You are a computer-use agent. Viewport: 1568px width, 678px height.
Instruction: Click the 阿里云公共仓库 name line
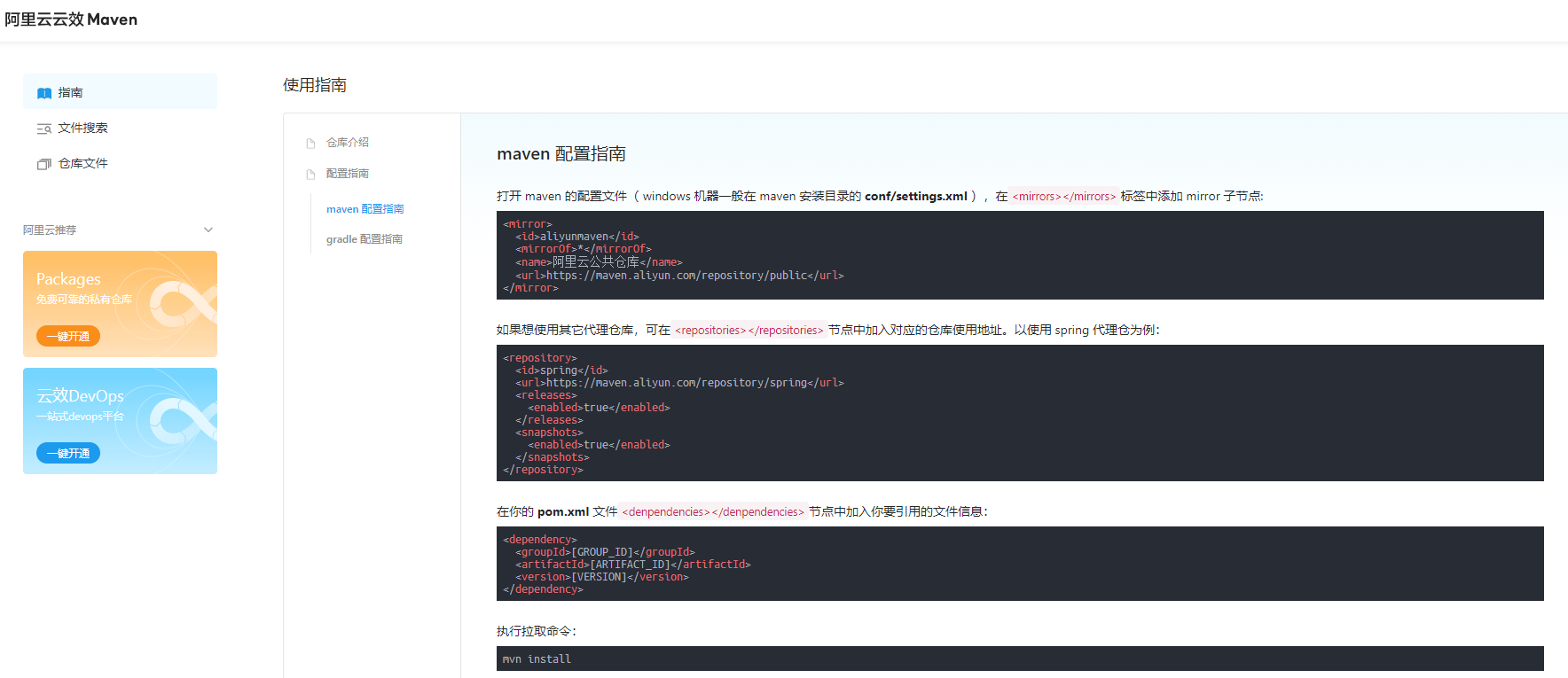599,262
